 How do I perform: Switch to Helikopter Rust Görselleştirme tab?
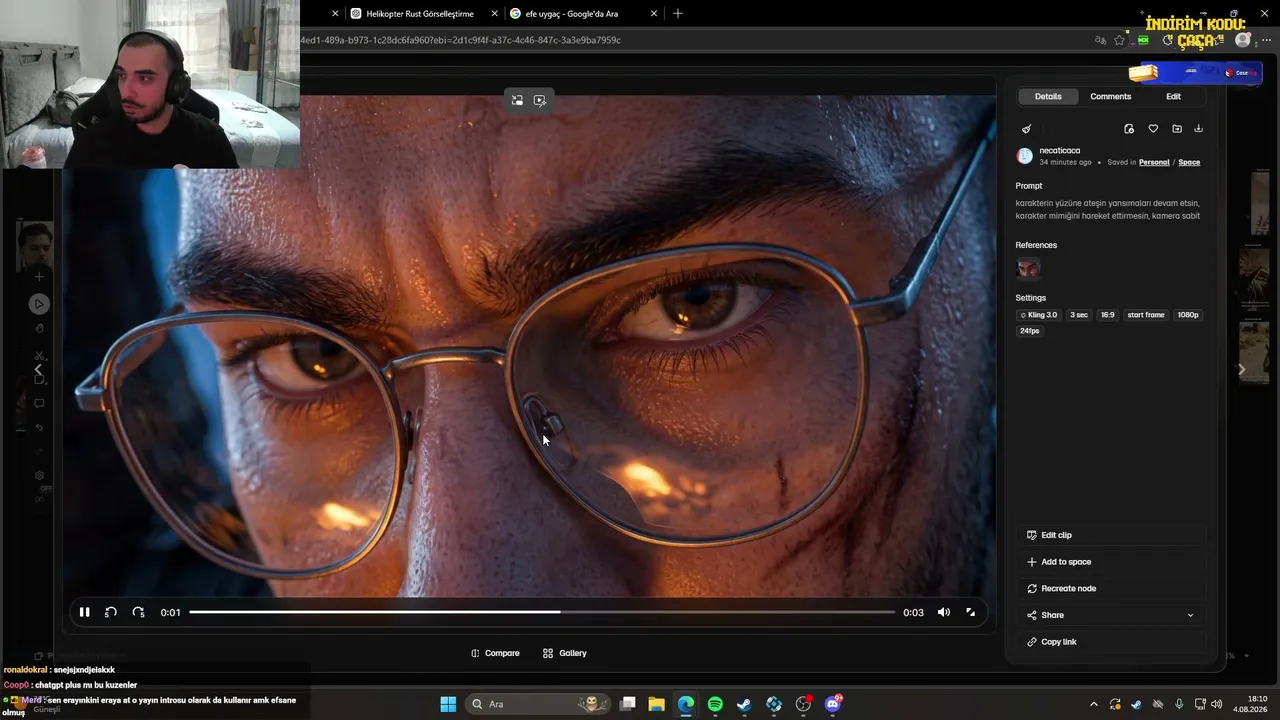(x=420, y=14)
